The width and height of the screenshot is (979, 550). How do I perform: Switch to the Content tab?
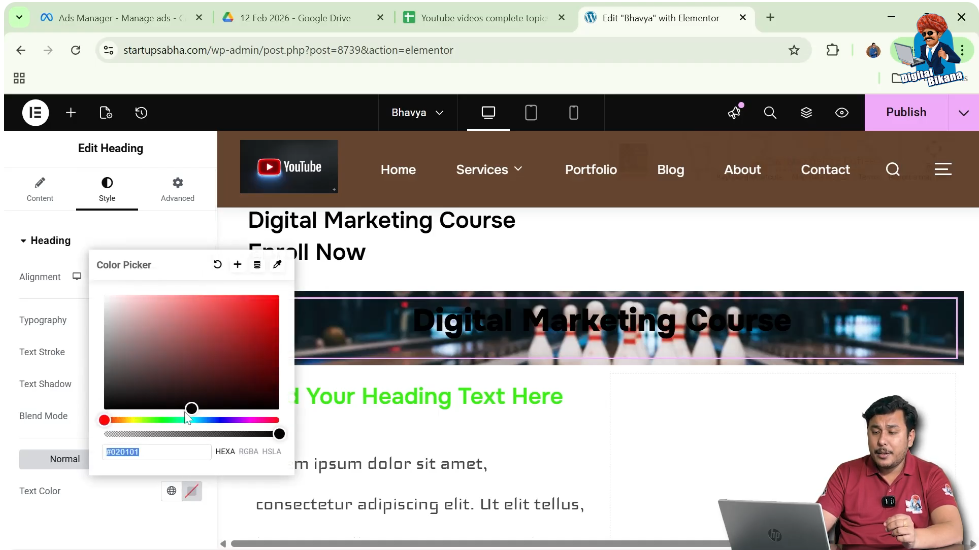40,189
